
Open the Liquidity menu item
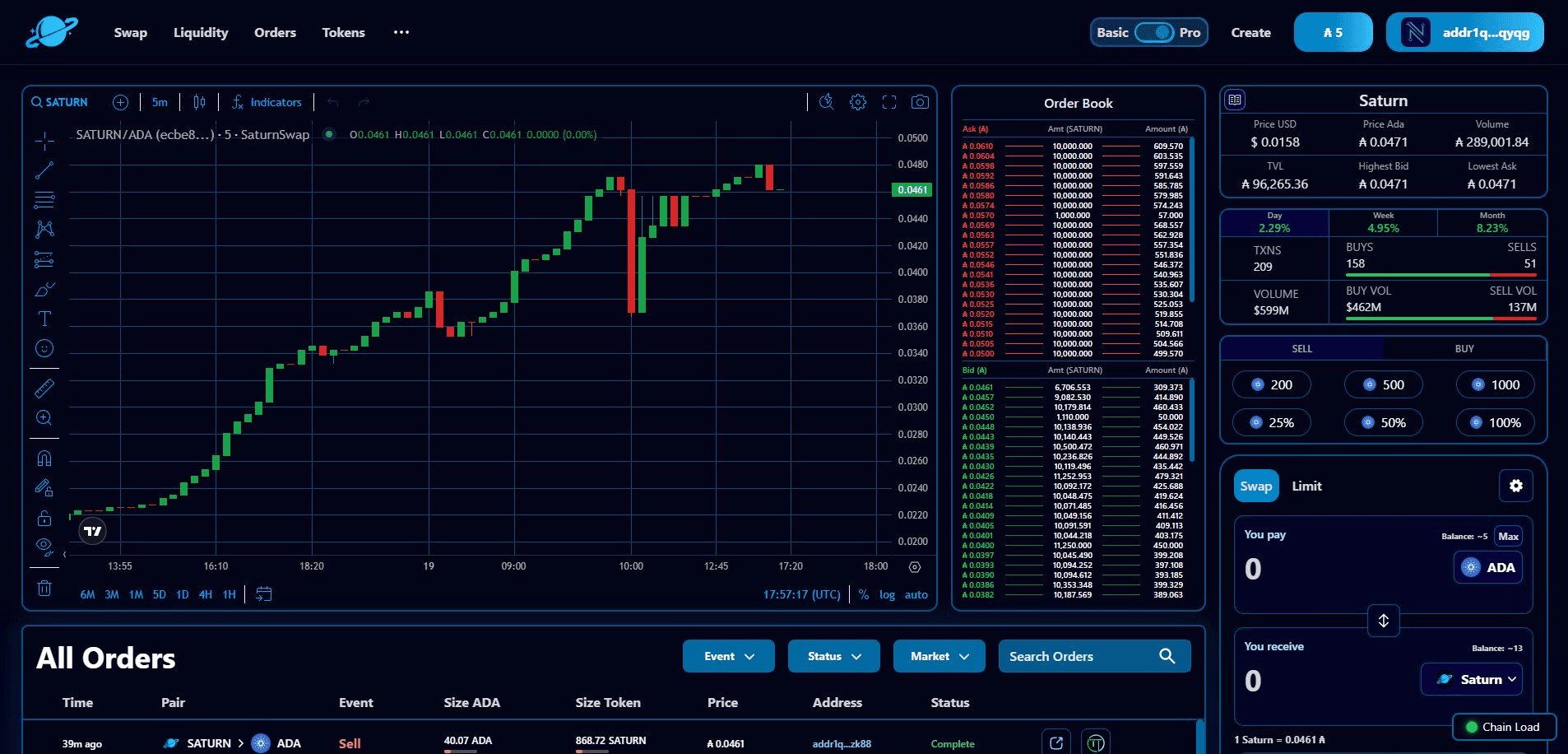(x=200, y=32)
